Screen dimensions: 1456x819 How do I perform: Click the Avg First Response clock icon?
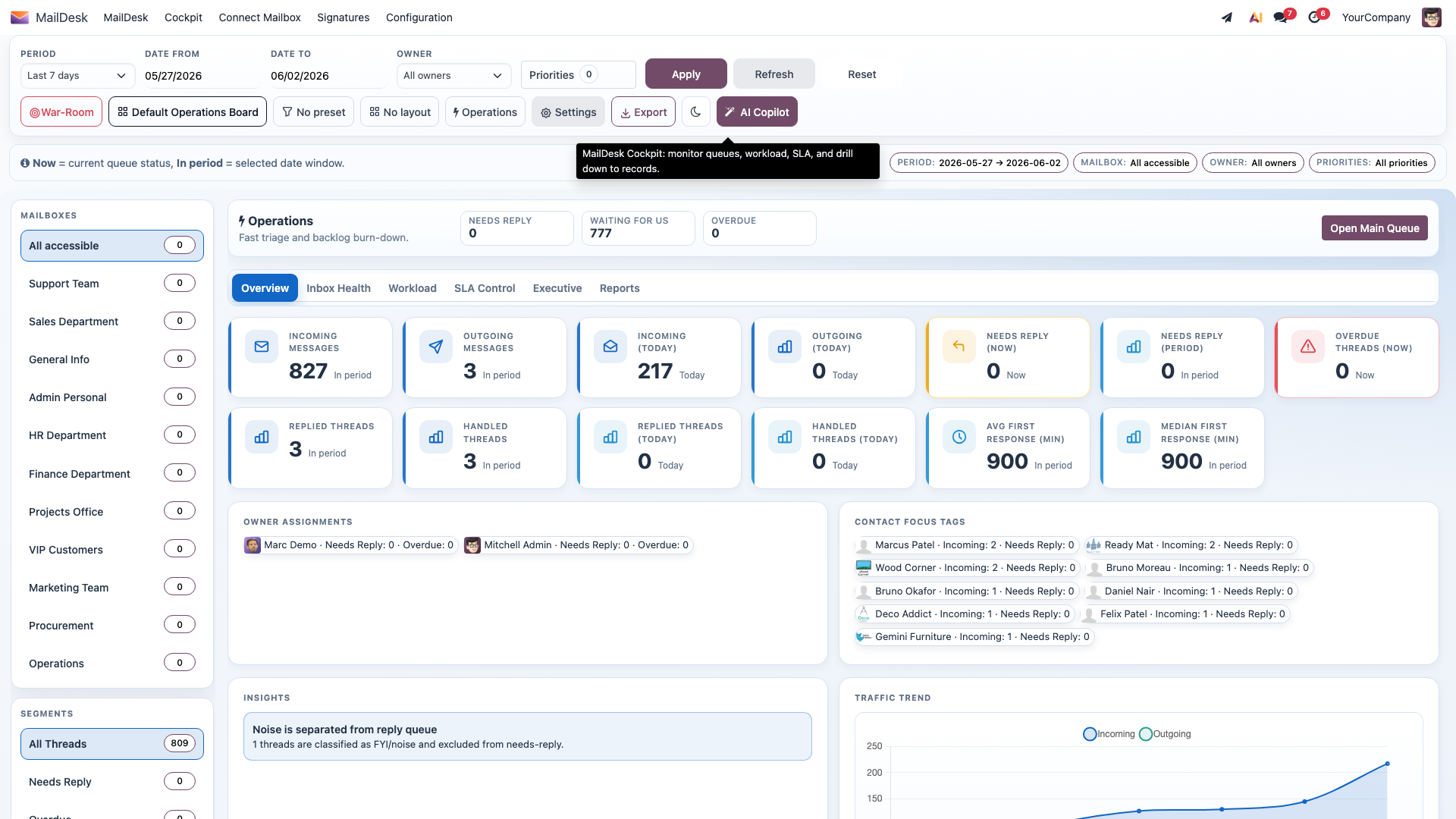tap(959, 437)
